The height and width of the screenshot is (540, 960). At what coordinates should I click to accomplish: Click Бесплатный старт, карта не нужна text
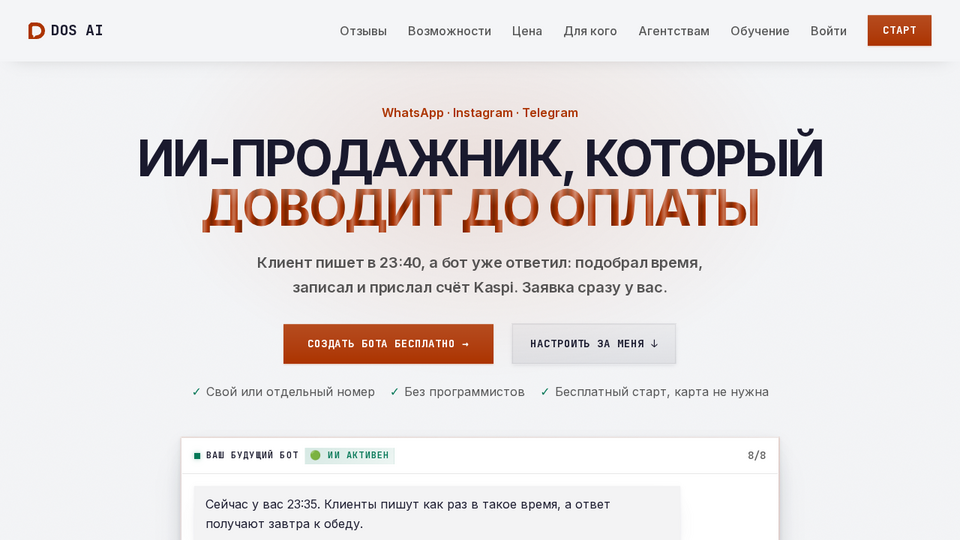click(661, 392)
